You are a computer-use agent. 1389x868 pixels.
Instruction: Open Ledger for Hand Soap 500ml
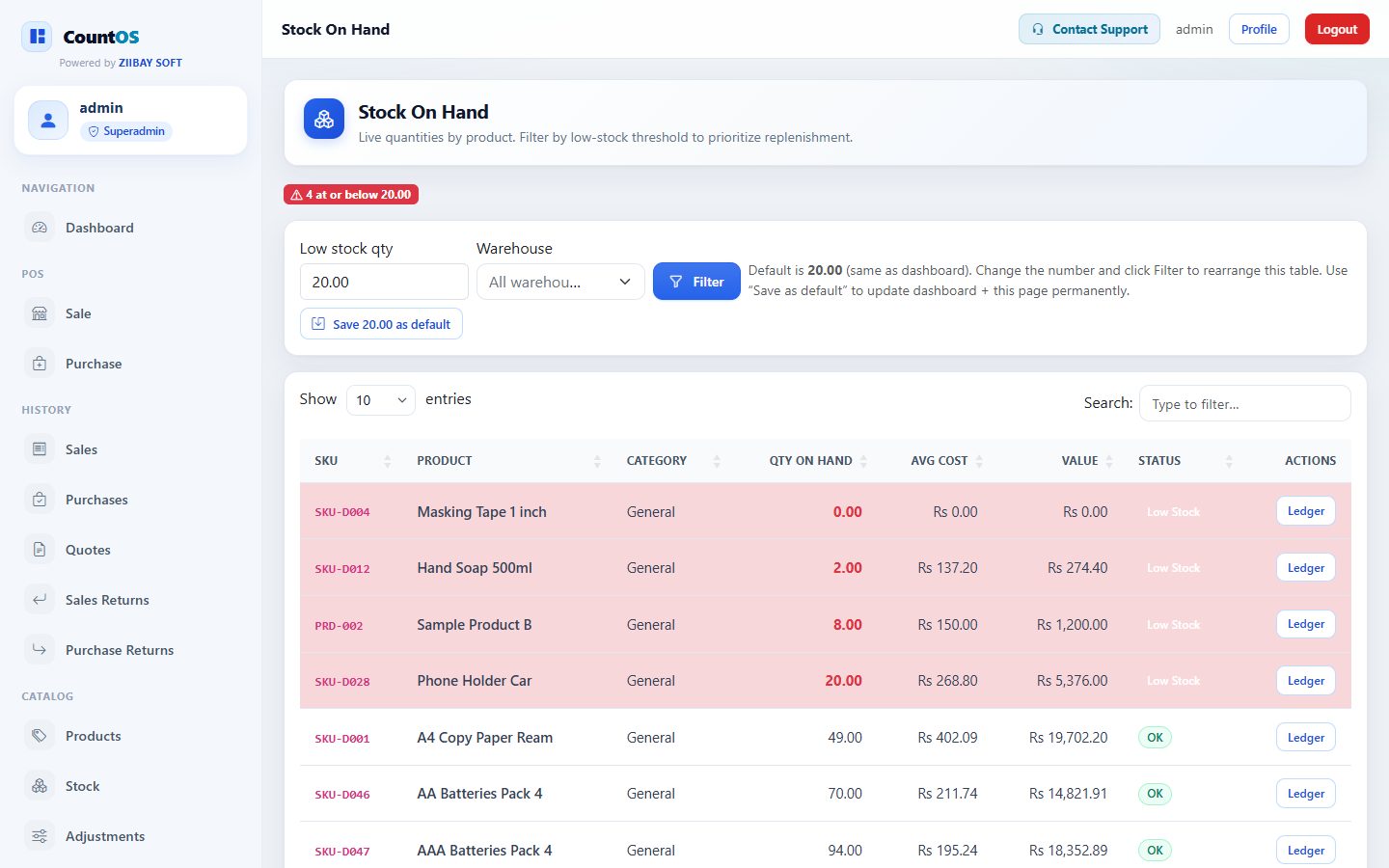(x=1306, y=568)
